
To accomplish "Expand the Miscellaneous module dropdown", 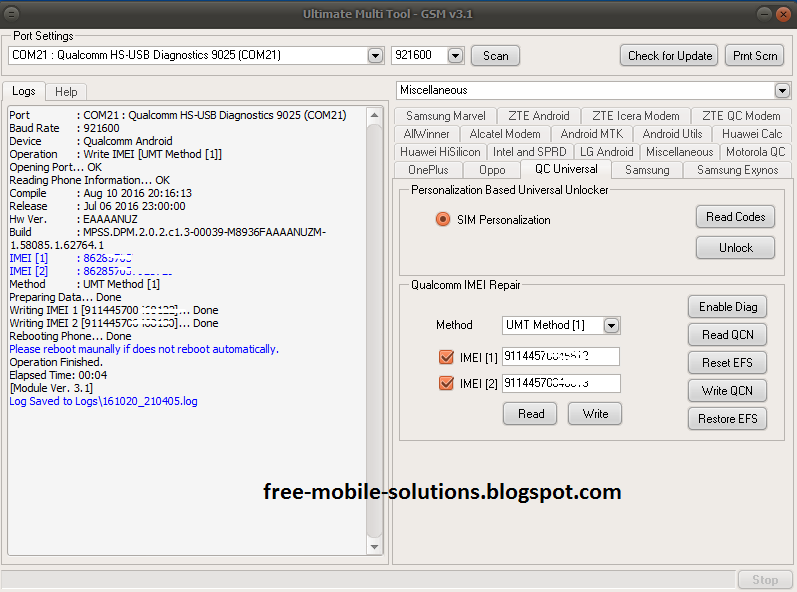I will point(782,90).
